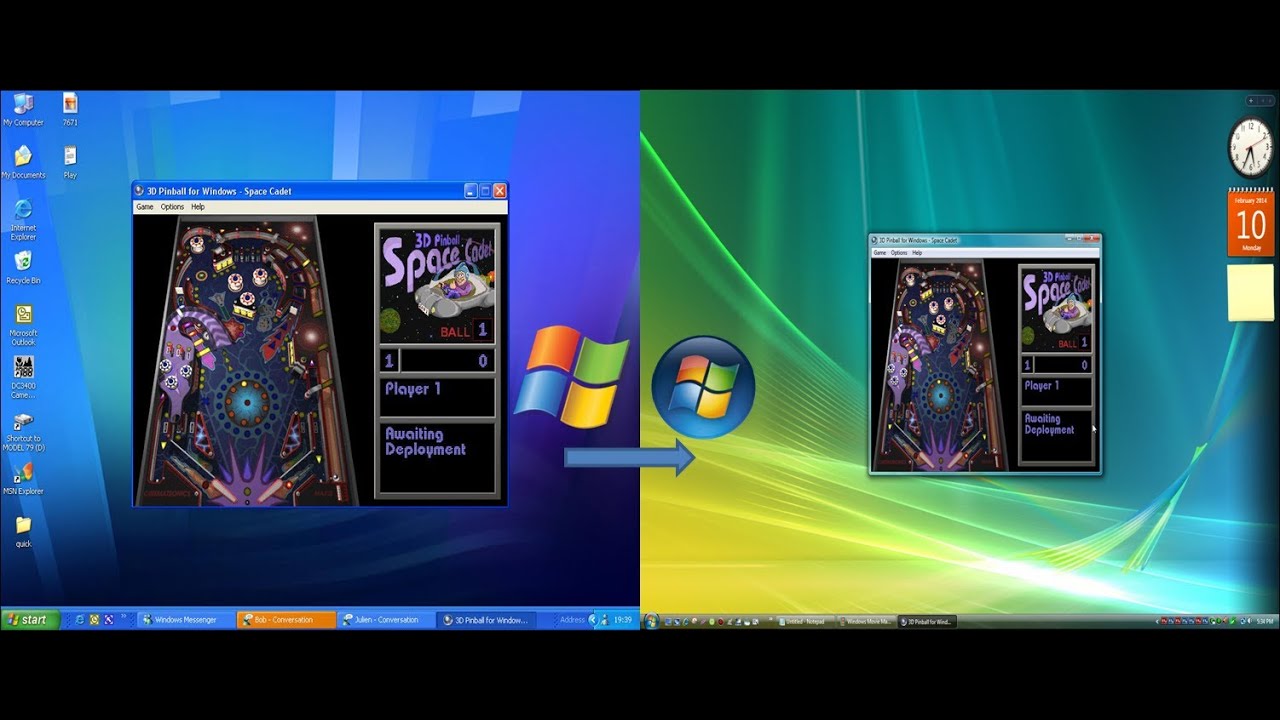Select 3D Pinball button on XP taskbar
1280x720 pixels.
[485, 620]
